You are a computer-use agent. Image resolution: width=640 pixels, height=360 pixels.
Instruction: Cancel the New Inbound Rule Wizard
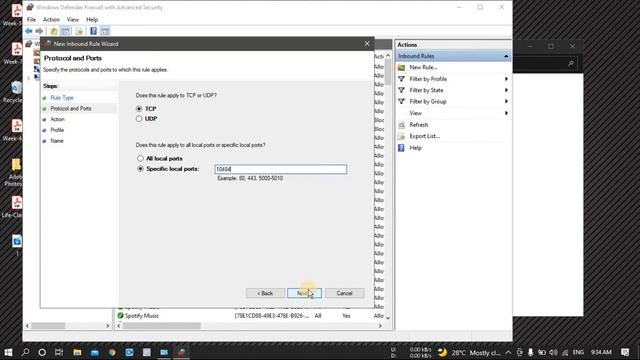[x=344, y=293]
